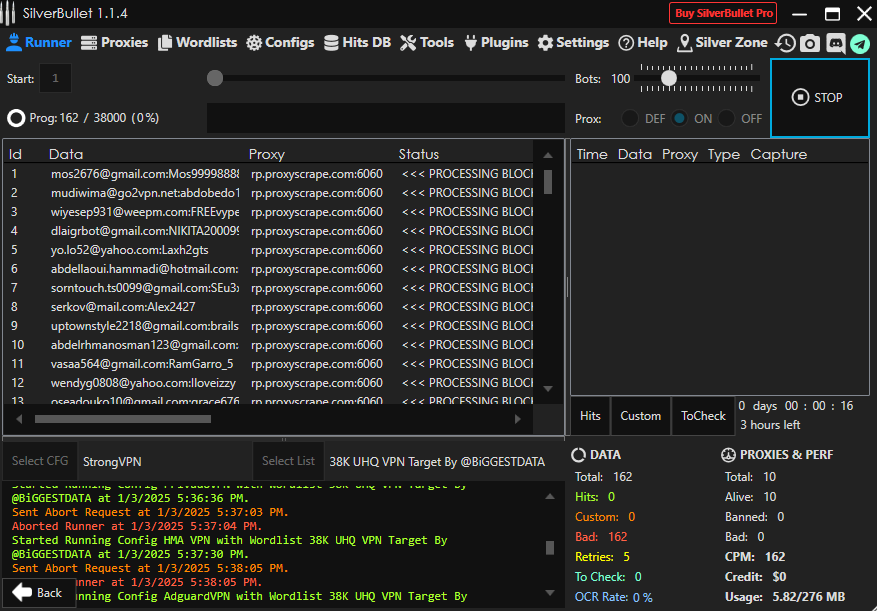This screenshot has height=611, width=877.
Task: Click the Back button at bottom left
Action: (x=38, y=592)
